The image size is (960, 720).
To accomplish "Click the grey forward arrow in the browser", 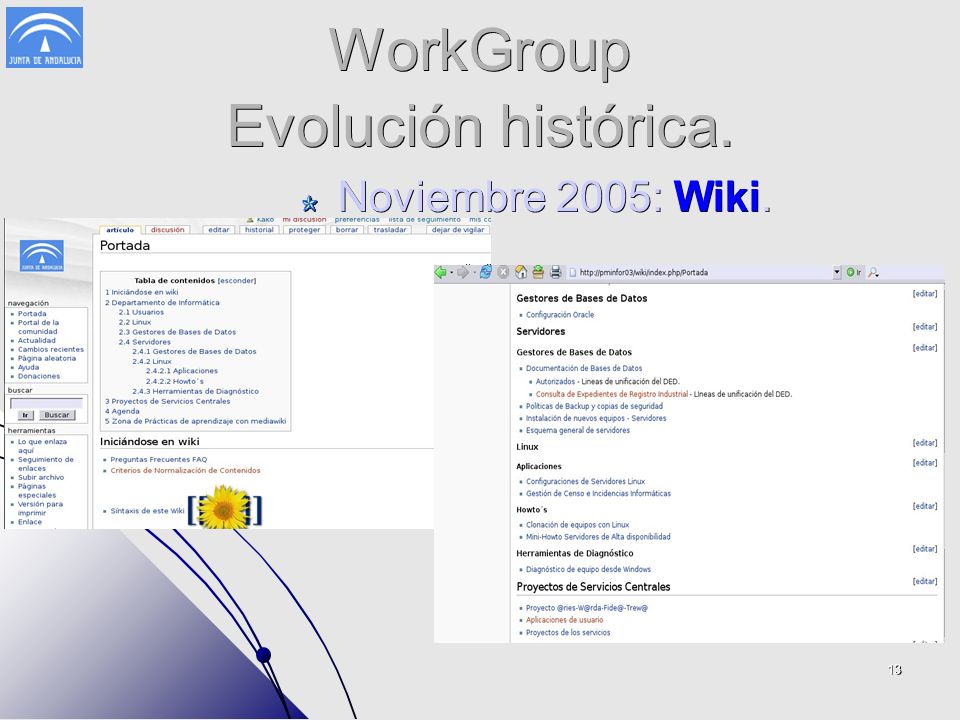I will pyautogui.click(x=463, y=272).
